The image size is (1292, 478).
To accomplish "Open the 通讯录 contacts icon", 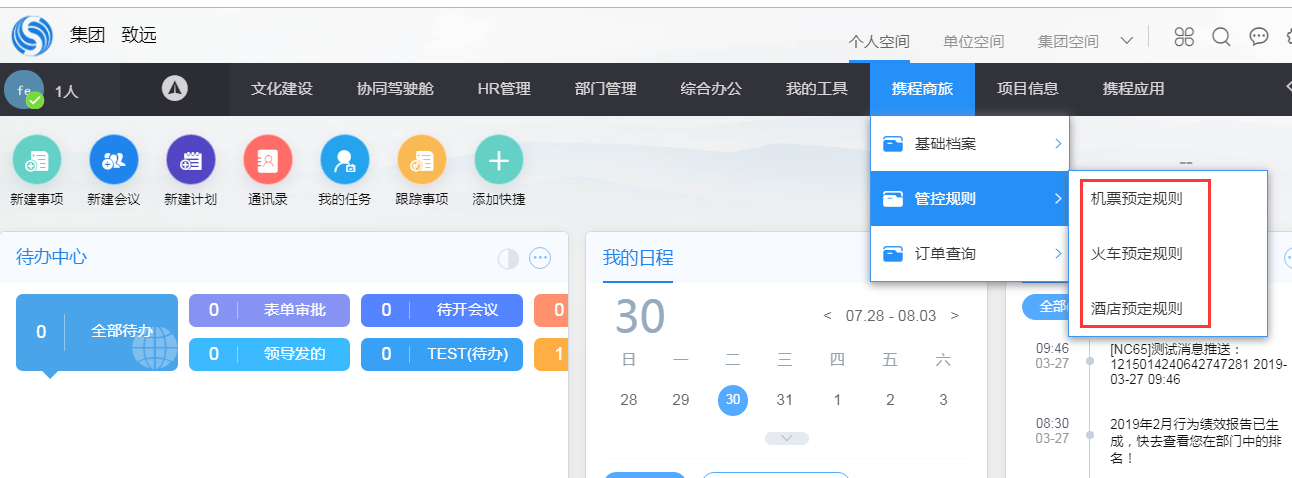I will [x=268, y=159].
